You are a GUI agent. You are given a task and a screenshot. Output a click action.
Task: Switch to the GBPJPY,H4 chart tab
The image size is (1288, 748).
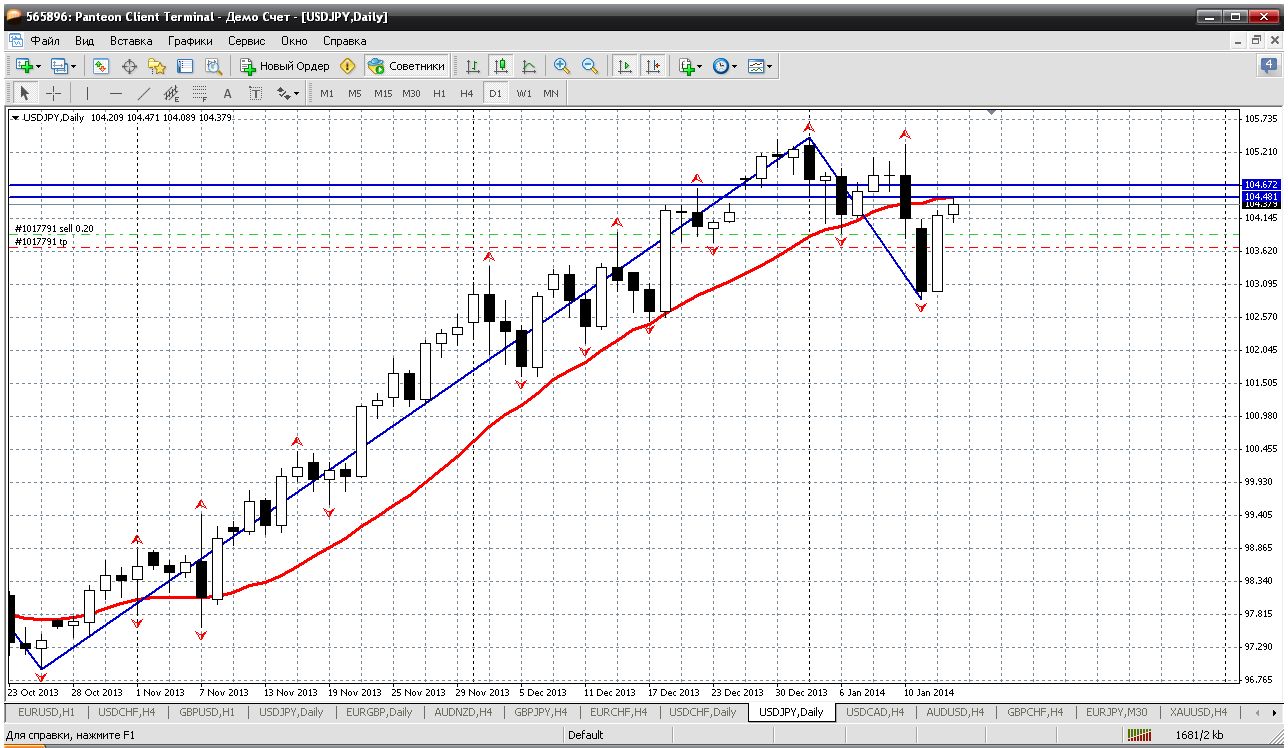click(x=540, y=712)
